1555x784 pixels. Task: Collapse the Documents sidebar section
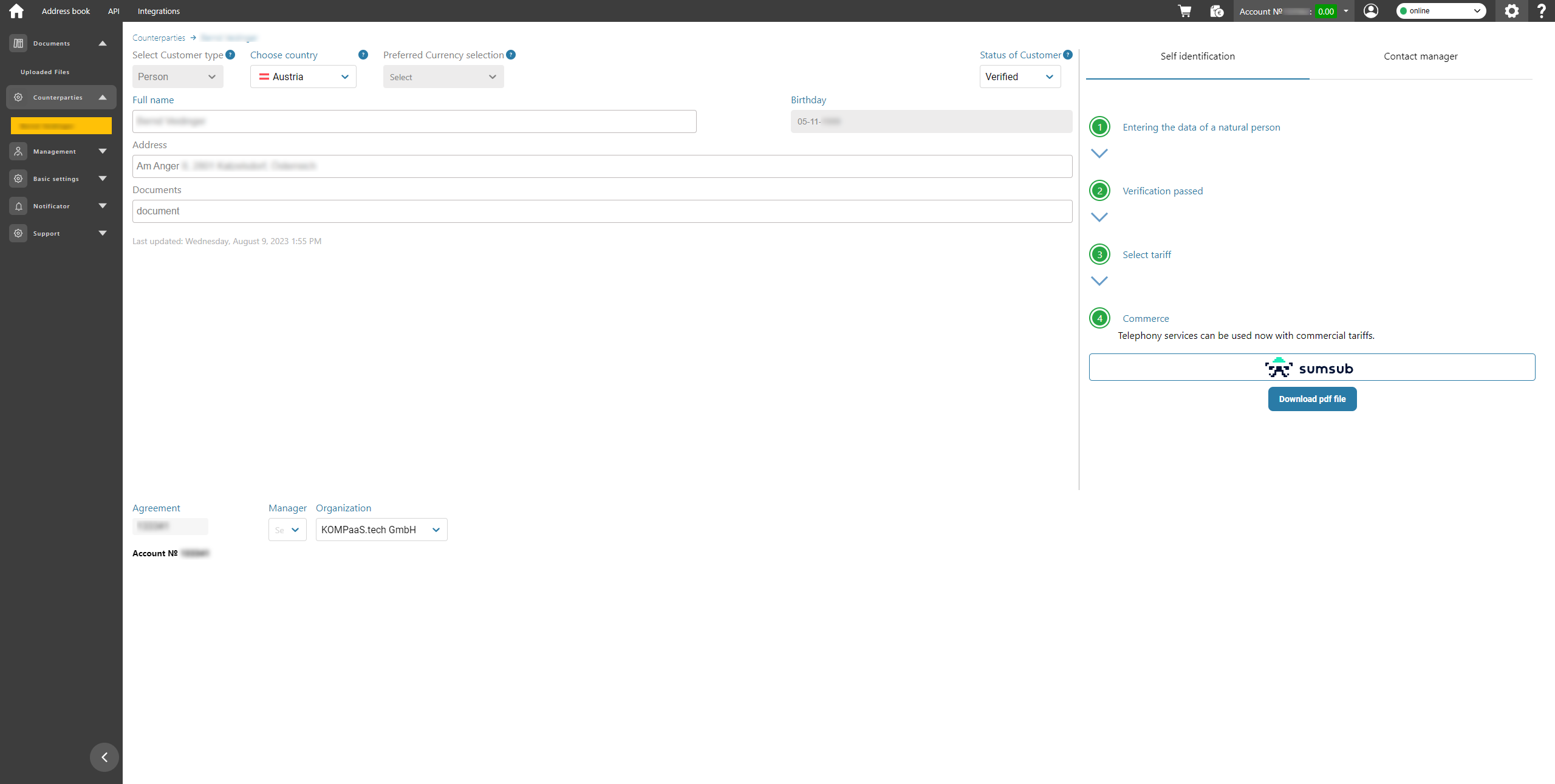point(102,43)
